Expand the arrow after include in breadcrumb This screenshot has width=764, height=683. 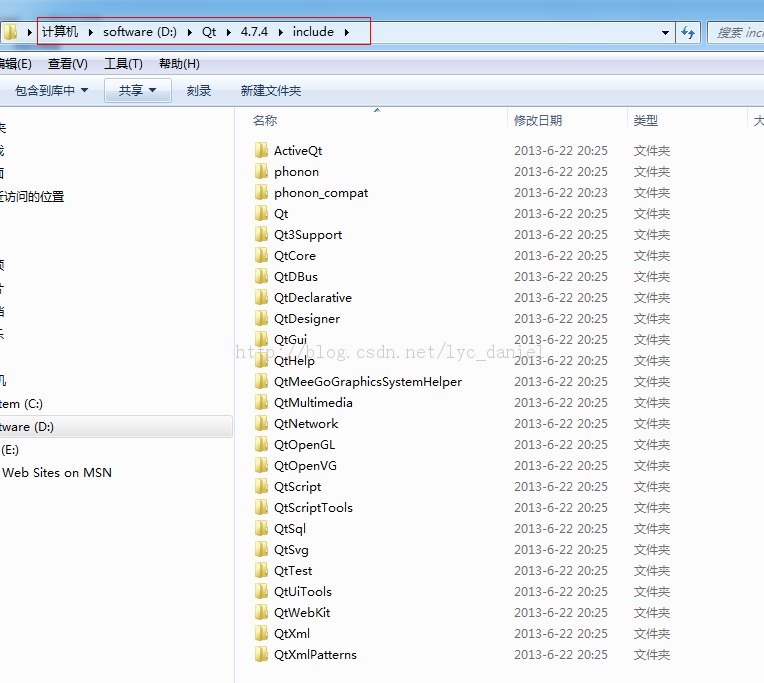[x=346, y=32]
